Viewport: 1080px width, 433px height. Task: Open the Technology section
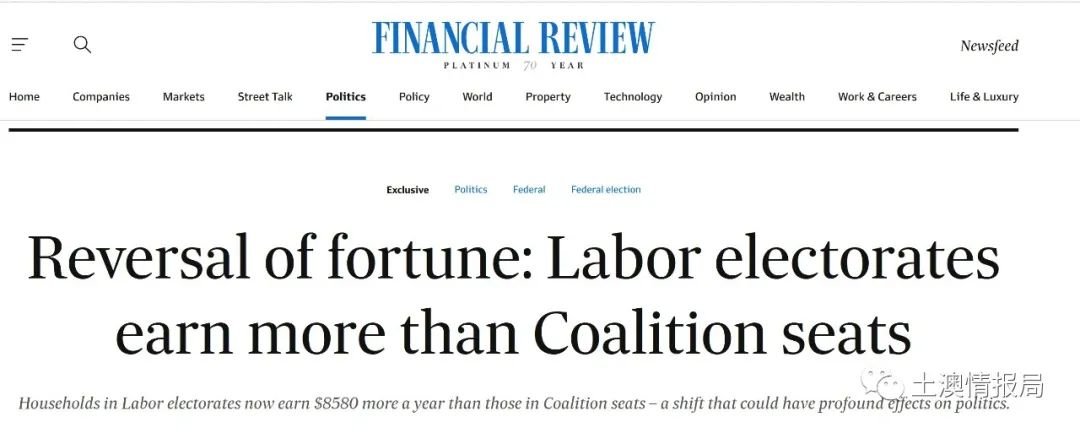[633, 97]
